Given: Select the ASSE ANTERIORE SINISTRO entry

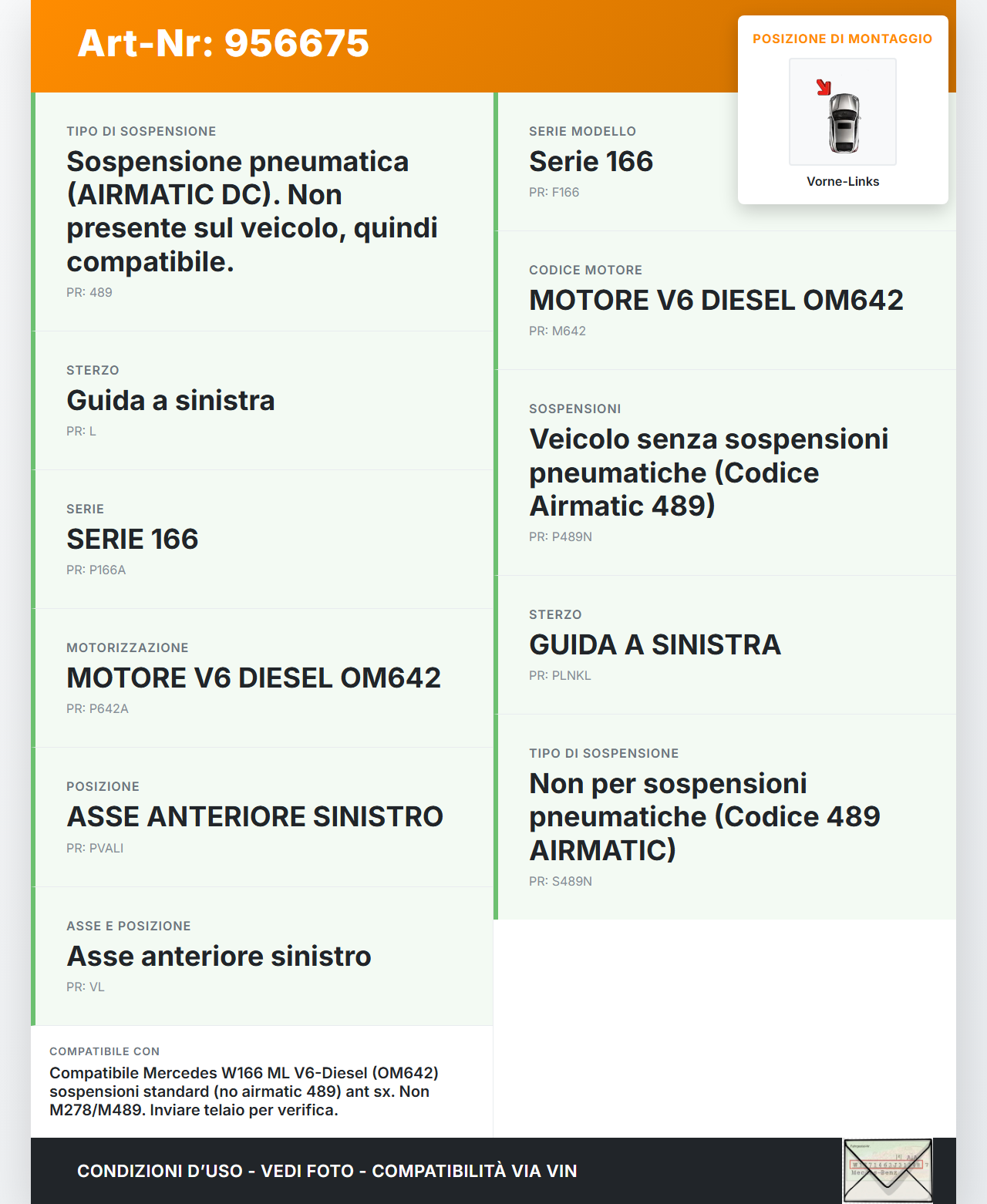Looking at the screenshot, I should [254, 817].
